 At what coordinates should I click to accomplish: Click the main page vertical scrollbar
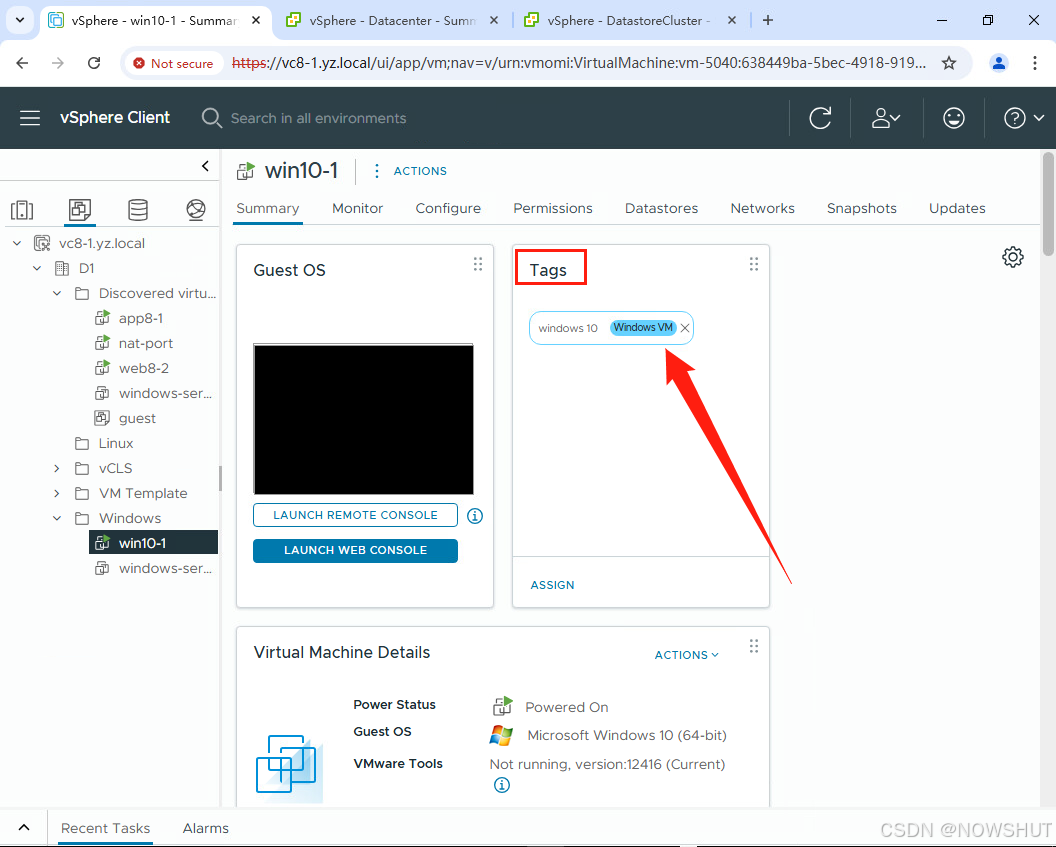[x=1048, y=205]
